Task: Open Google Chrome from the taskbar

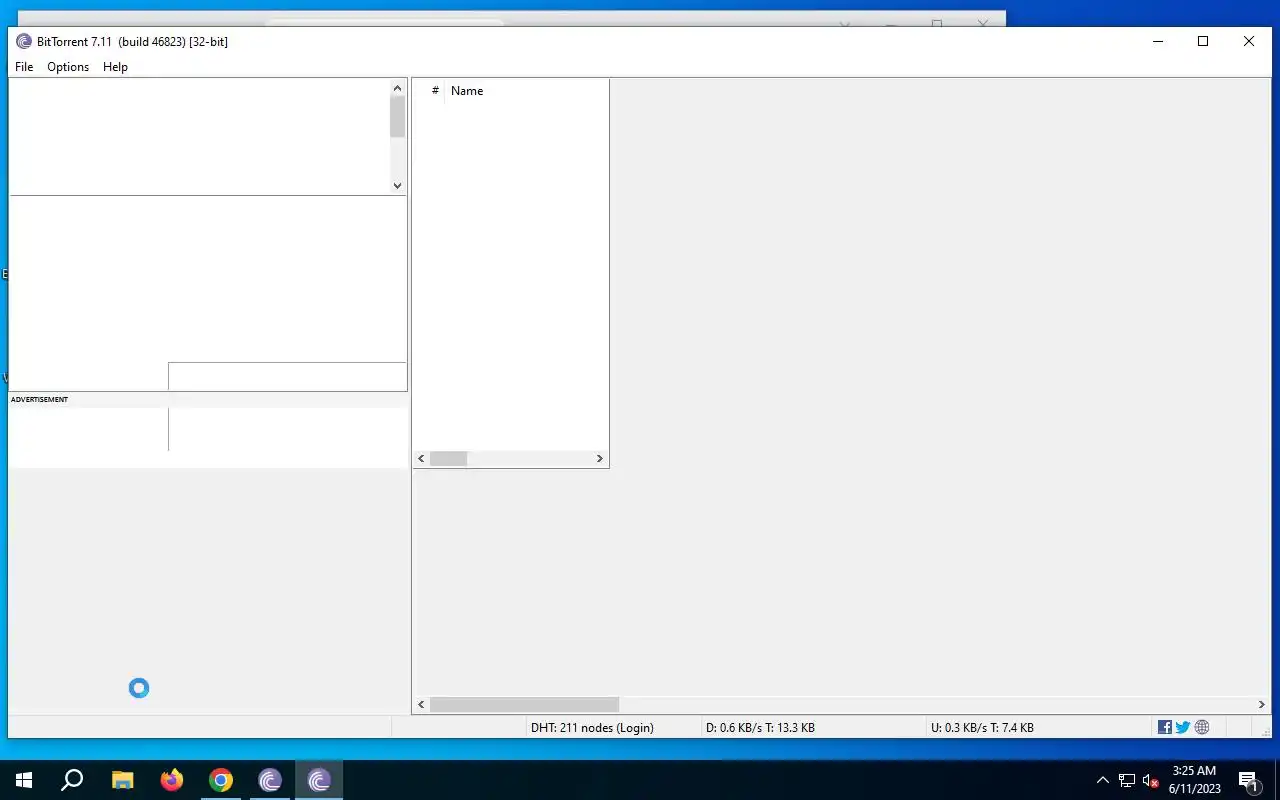Action: (221, 780)
